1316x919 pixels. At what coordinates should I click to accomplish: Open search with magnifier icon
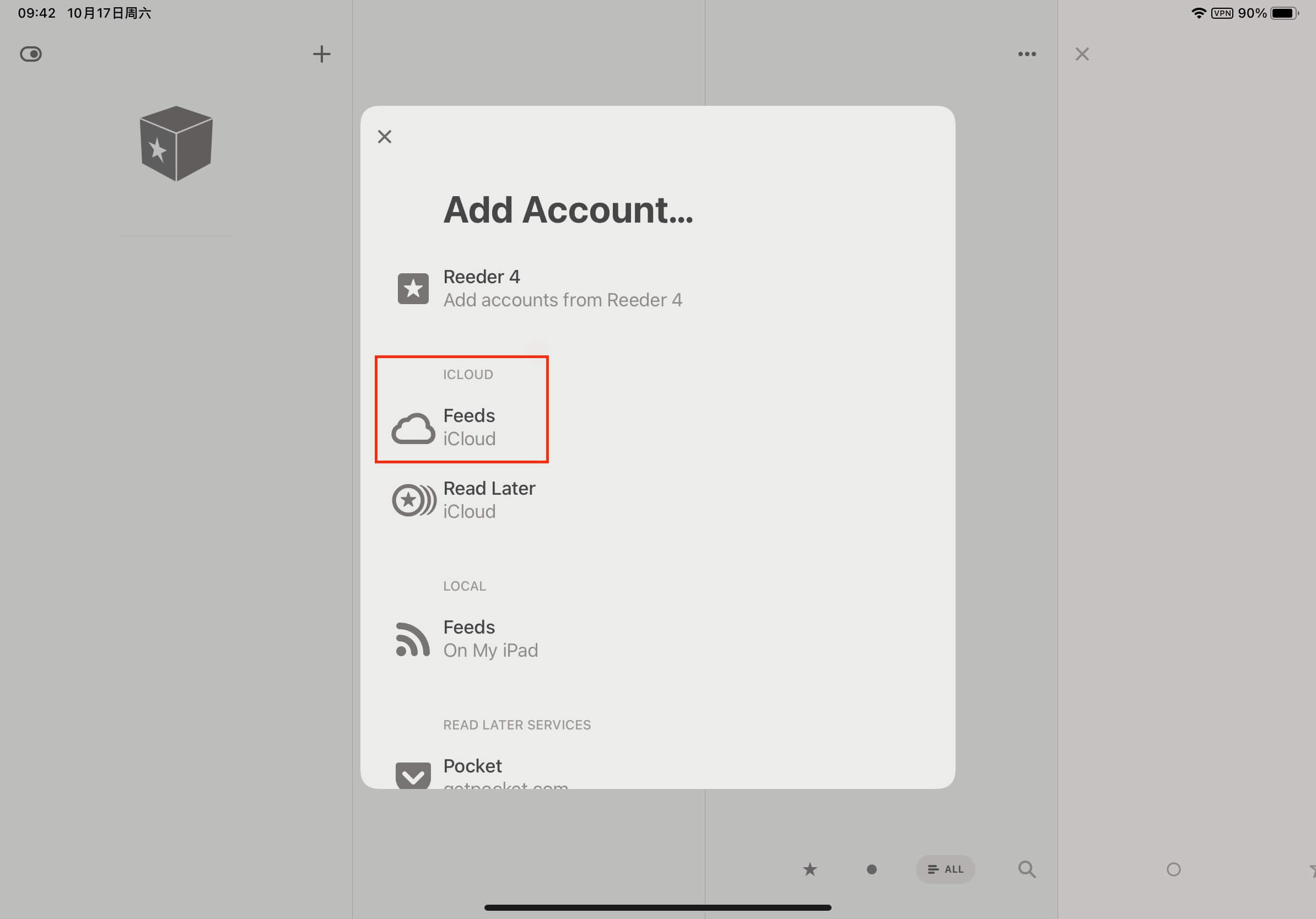1027,869
